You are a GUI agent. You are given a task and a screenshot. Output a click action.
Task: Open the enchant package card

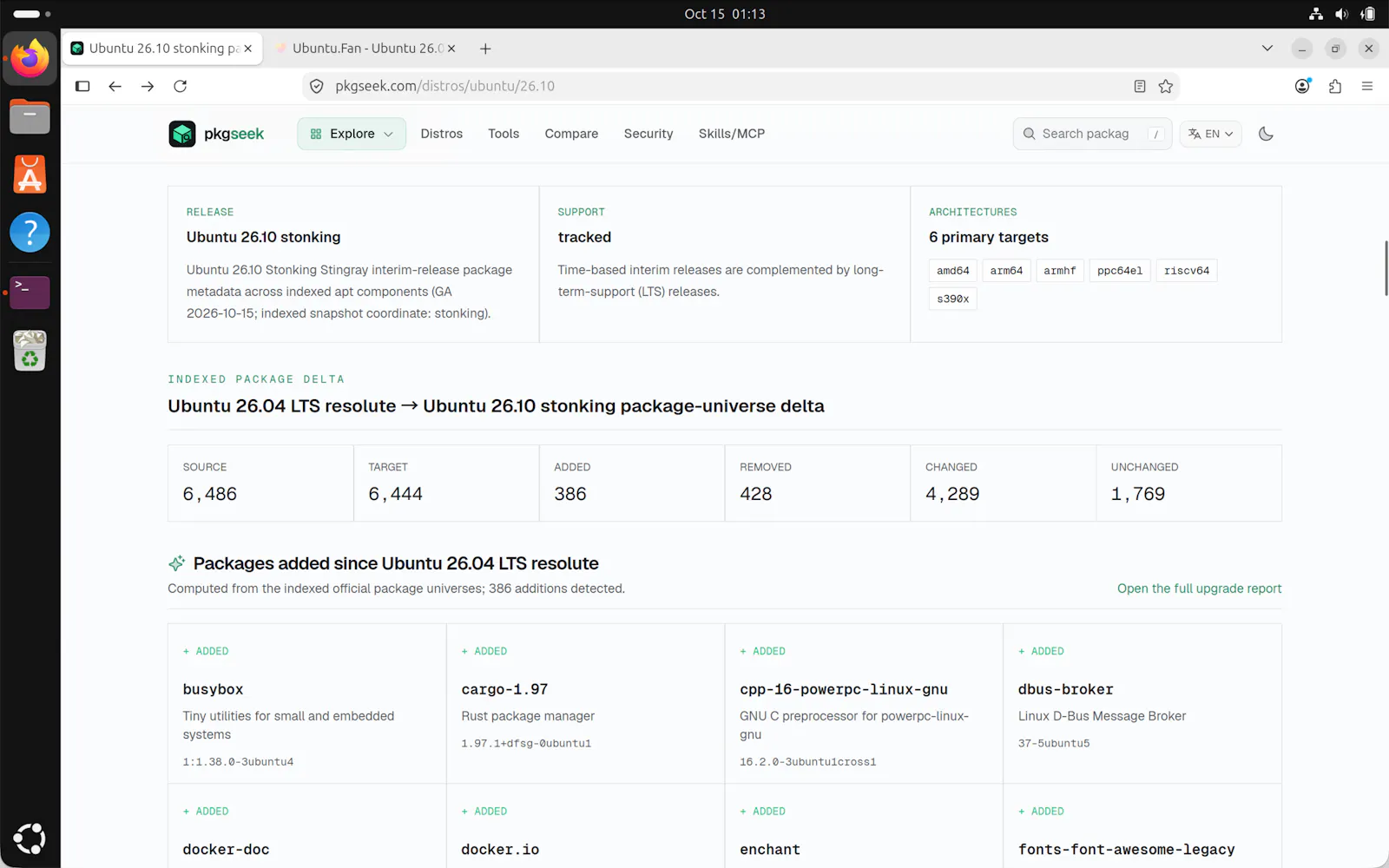(x=864, y=826)
